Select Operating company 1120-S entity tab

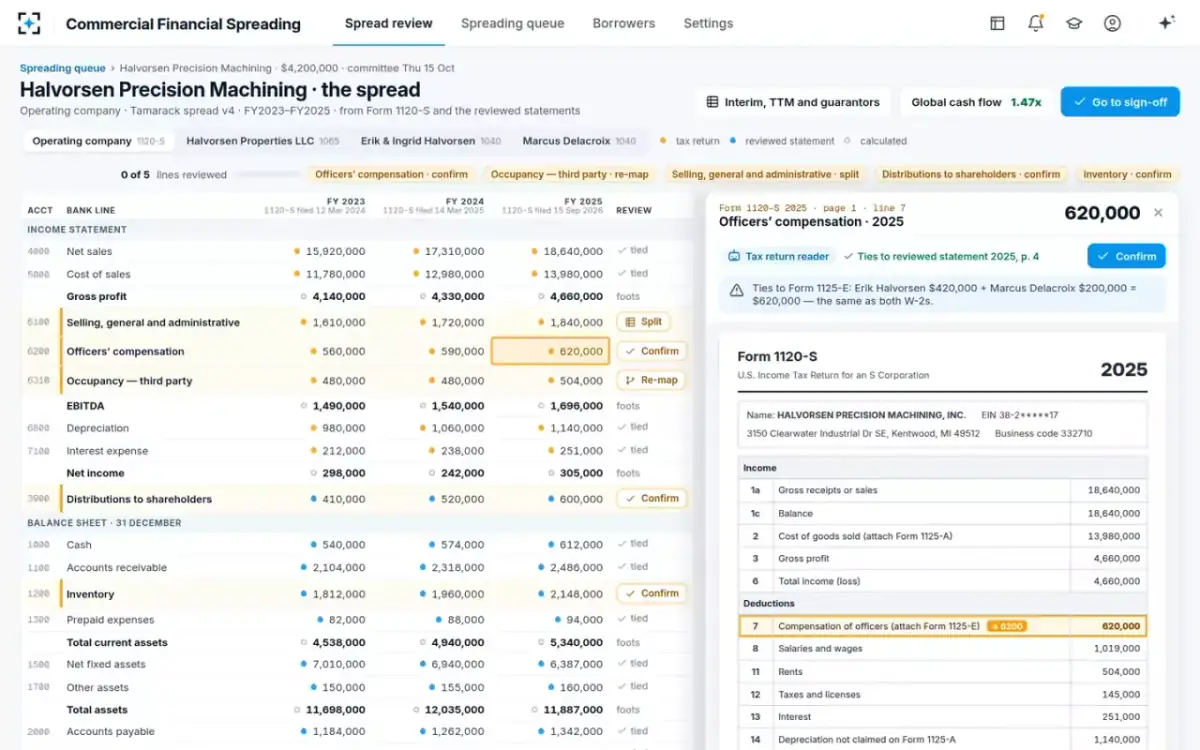tap(98, 141)
